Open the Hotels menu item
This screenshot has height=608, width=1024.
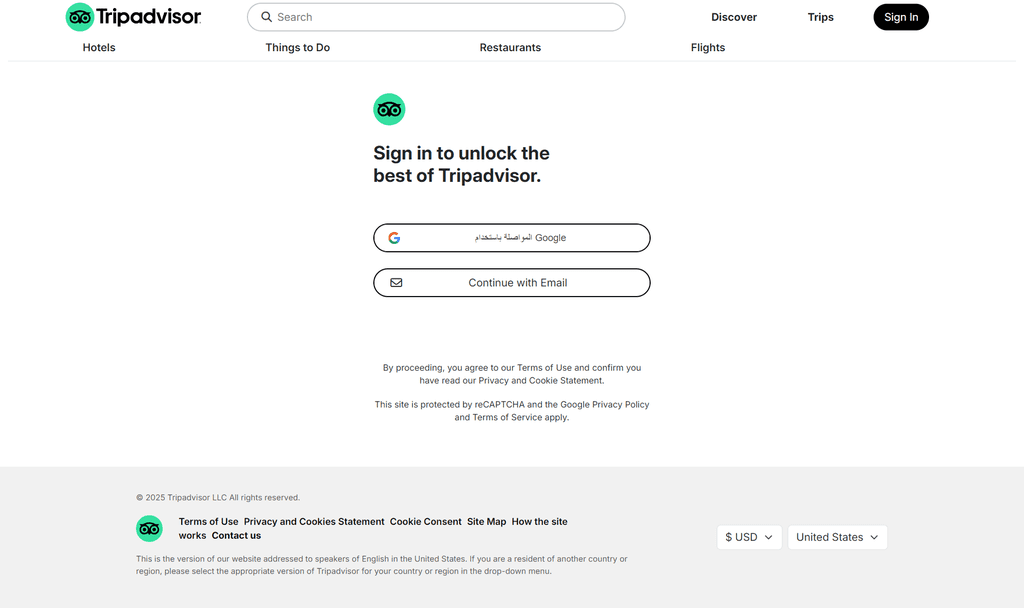click(x=99, y=48)
